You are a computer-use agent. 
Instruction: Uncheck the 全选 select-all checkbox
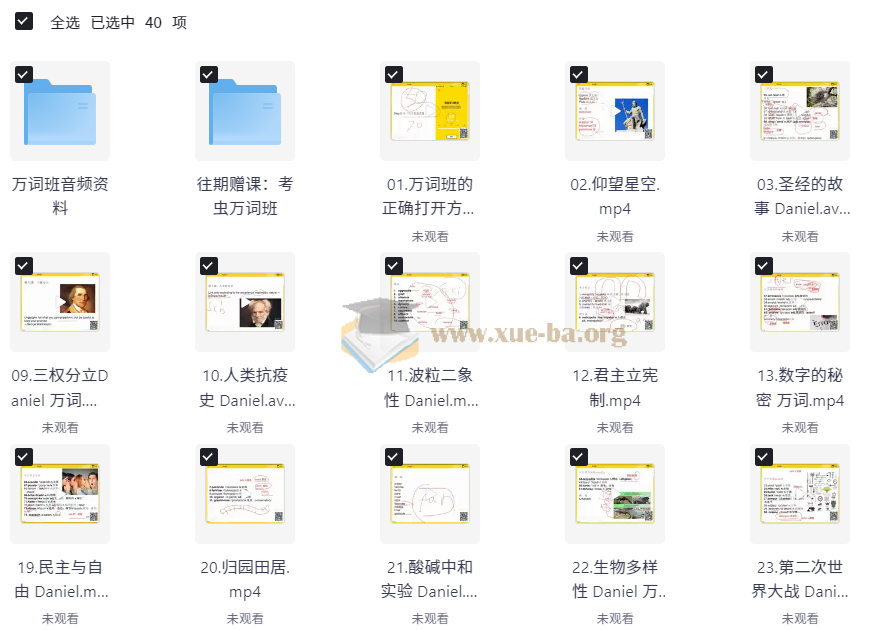point(23,21)
